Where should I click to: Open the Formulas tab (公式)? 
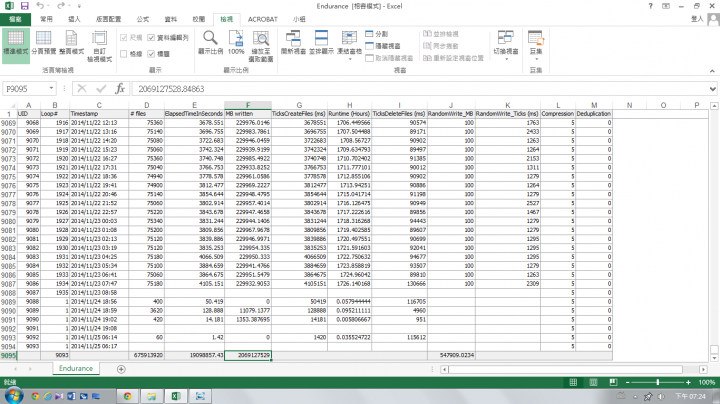[143, 19]
